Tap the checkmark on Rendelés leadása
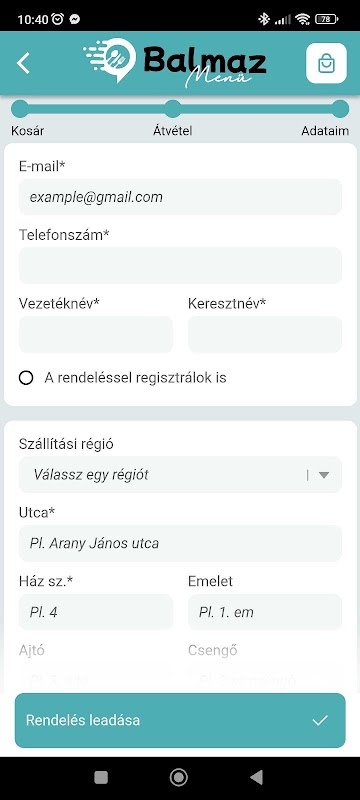This screenshot has height=800, width=360. click(x=320, y=720)
